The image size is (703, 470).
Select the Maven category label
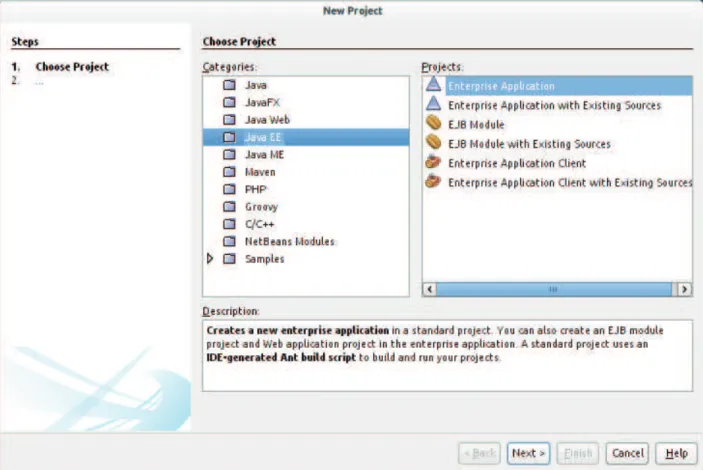(260, 172)
